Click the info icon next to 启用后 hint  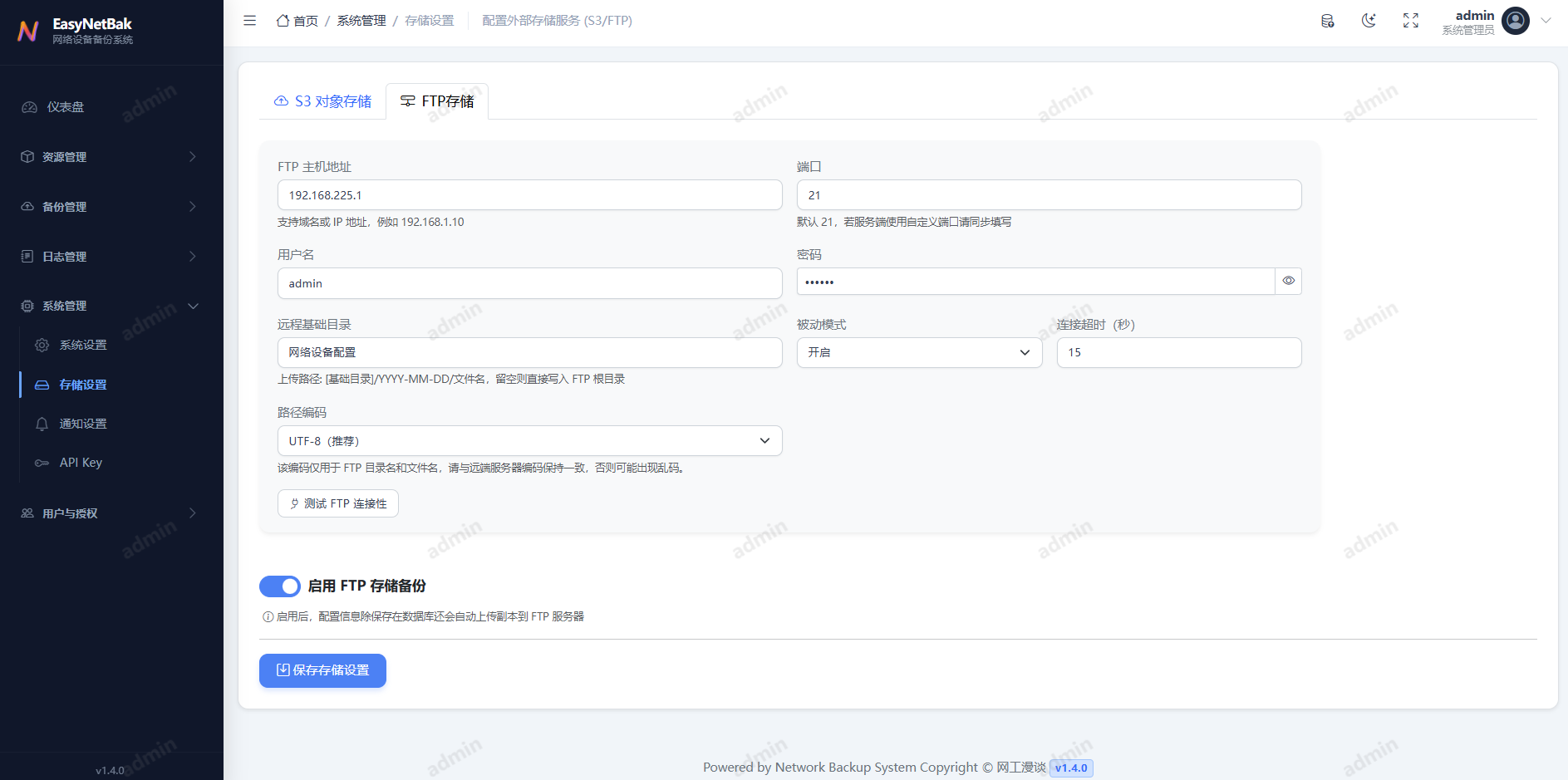click(x=268, y=616)
